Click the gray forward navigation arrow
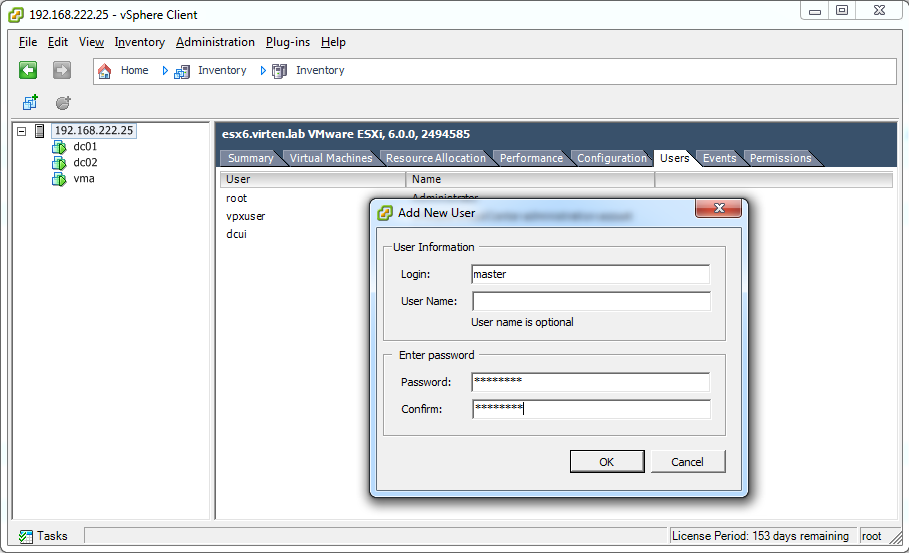 pyautogui.click(x=61, y=70)
